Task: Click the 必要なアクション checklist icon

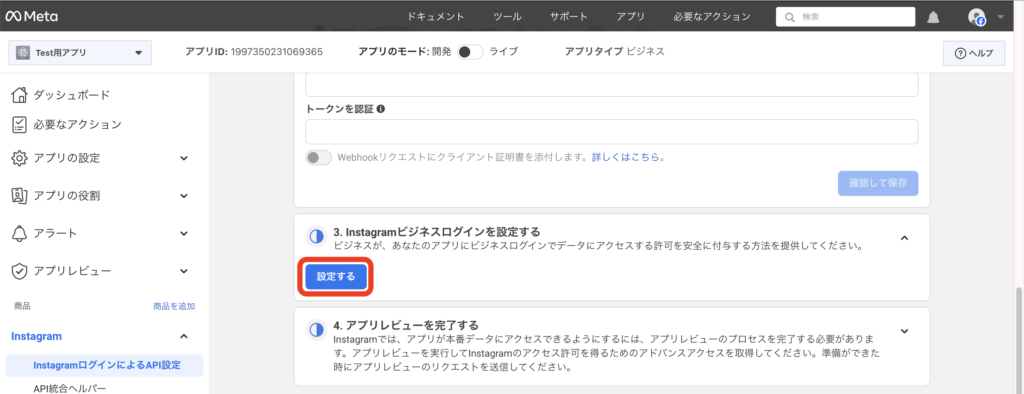Action: [x=20, y=123]
